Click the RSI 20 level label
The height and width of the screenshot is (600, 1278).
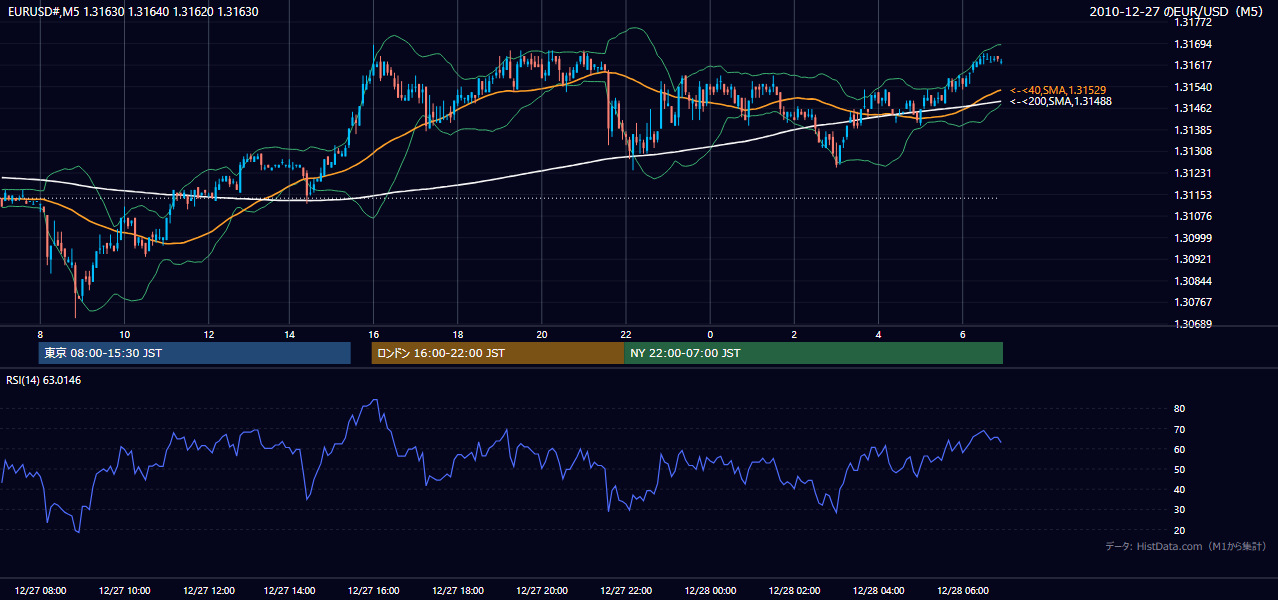[1179, 530]
